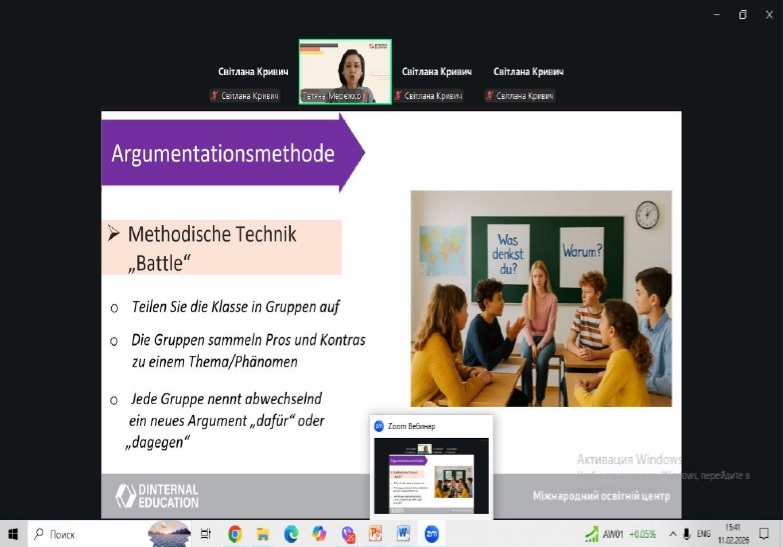Switch to Microsoft Word in the taskbar

[404, 534]
